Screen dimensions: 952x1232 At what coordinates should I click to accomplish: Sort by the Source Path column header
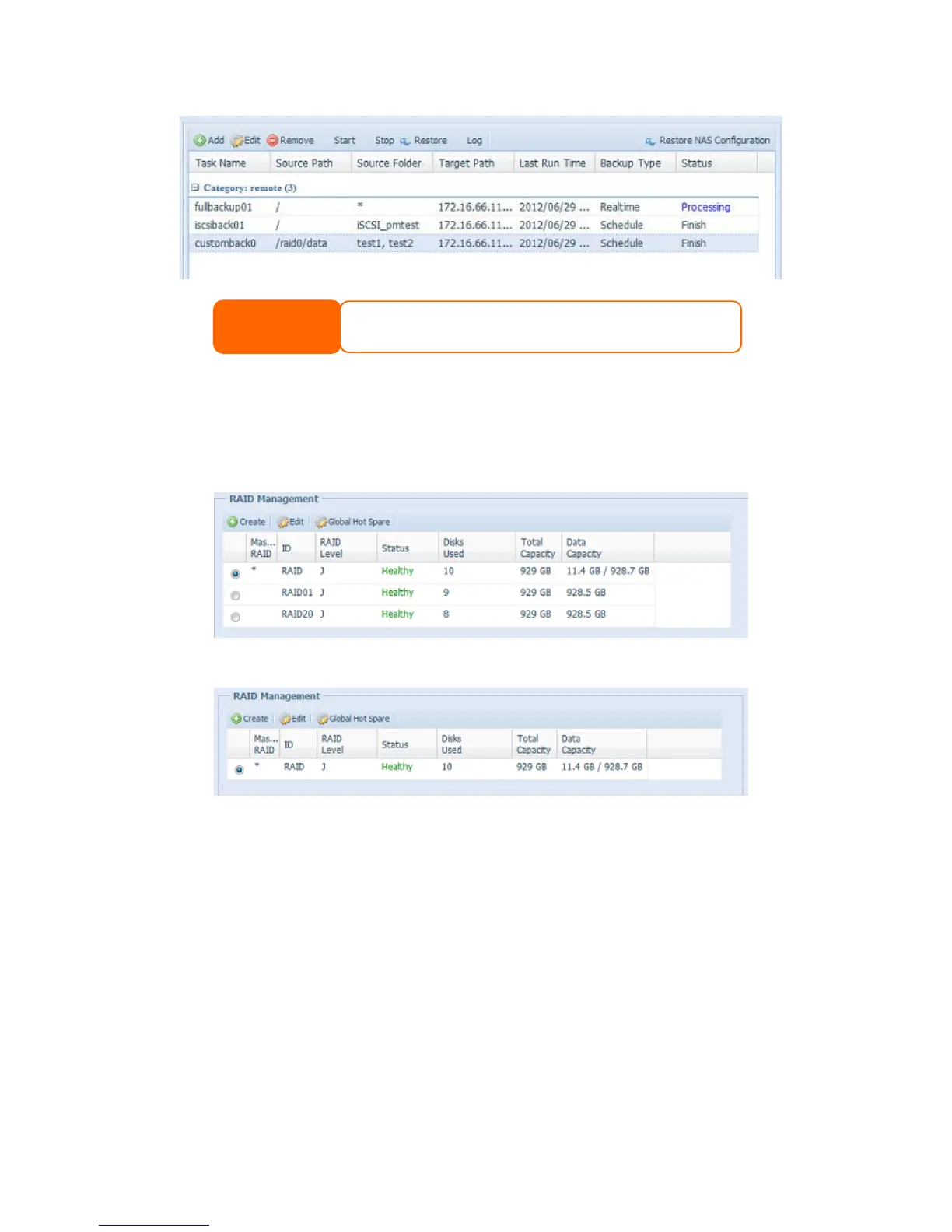click(310, 163)
